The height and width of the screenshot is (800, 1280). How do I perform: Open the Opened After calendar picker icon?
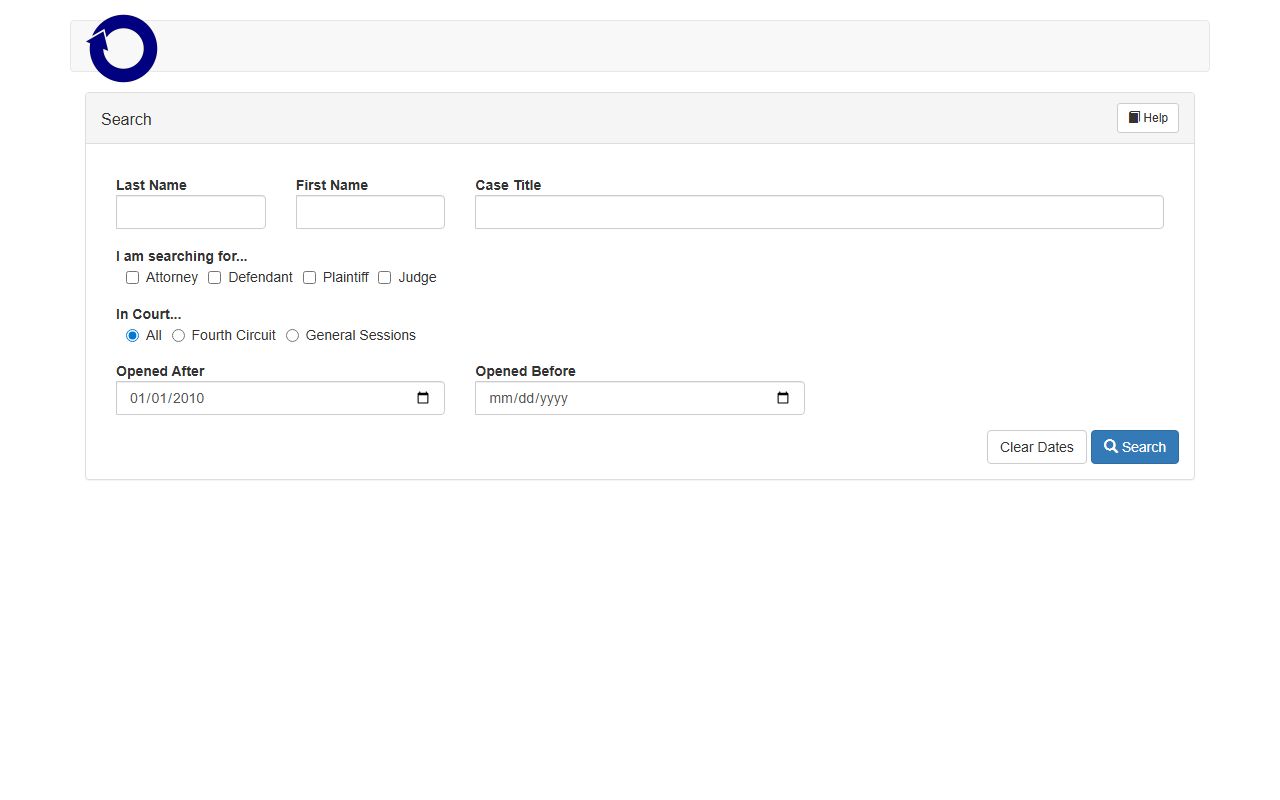click(x=423, y=398)
